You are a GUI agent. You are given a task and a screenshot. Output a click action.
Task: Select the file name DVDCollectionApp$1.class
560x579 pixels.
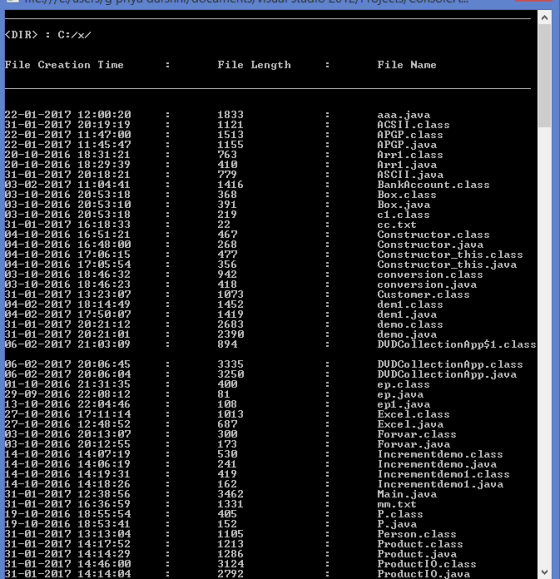(x=457, y=344)
